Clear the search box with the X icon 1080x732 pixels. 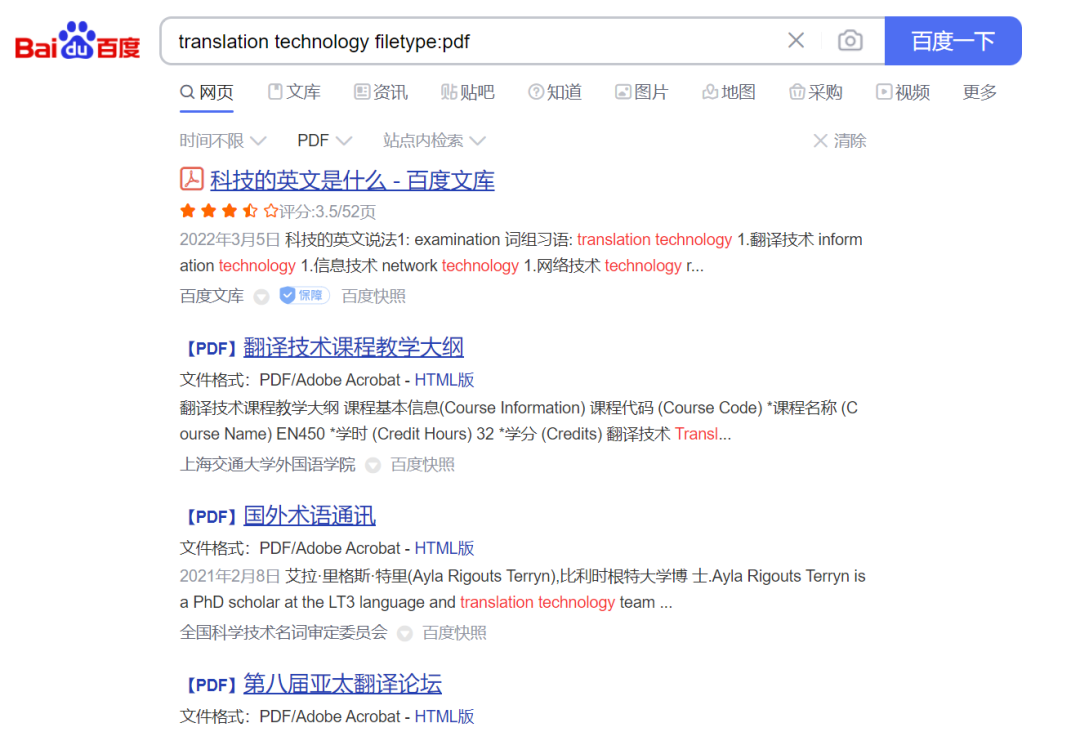click(x=796, y=41)
